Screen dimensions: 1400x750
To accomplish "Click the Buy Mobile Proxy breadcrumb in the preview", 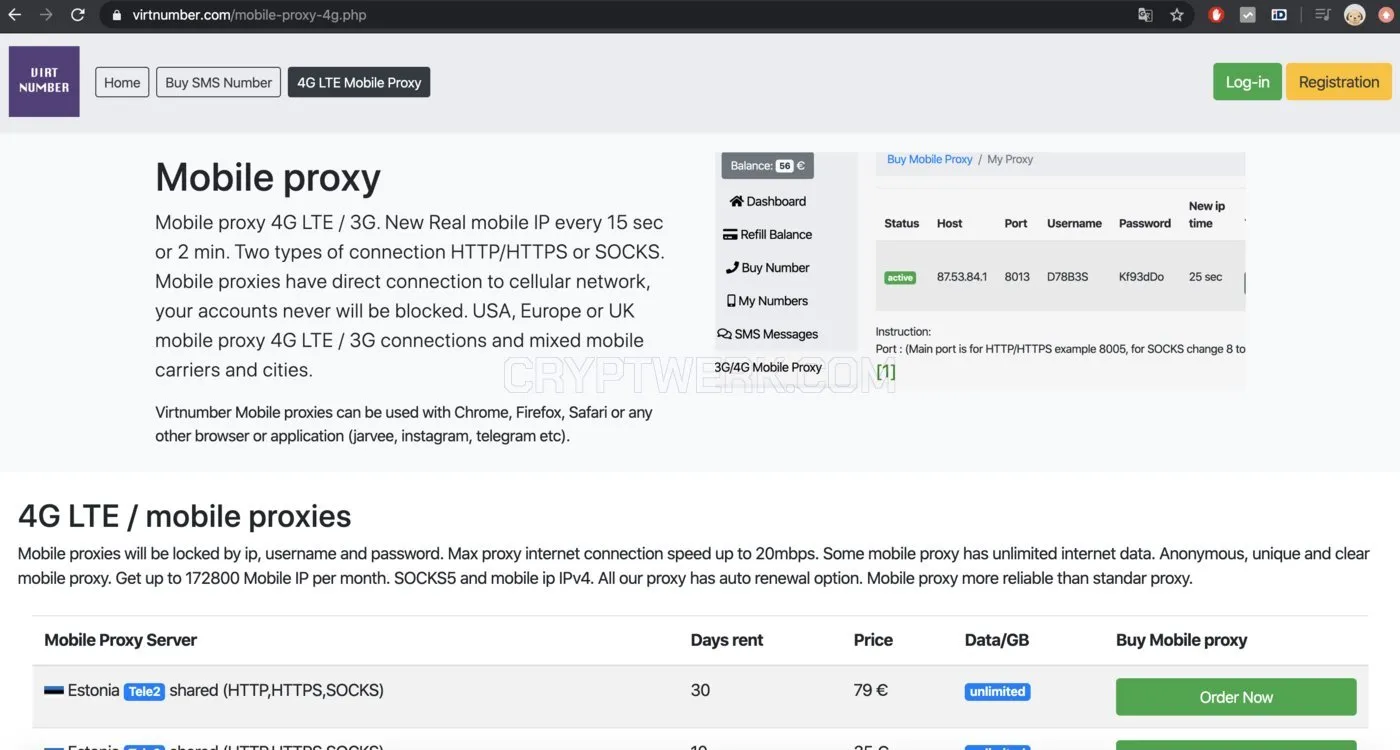I will [930, 159].
